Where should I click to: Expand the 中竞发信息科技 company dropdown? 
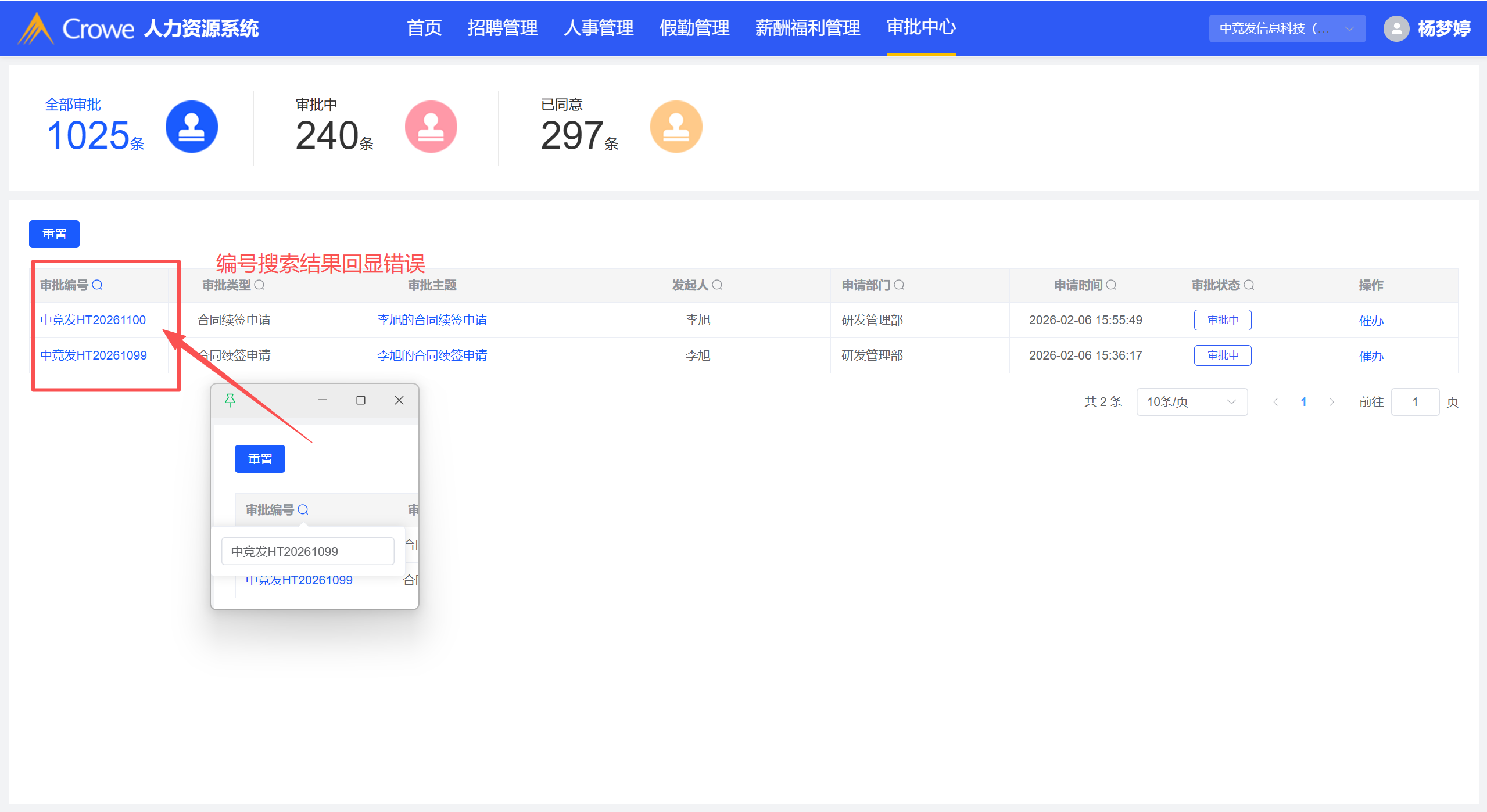coord(1287,28)
